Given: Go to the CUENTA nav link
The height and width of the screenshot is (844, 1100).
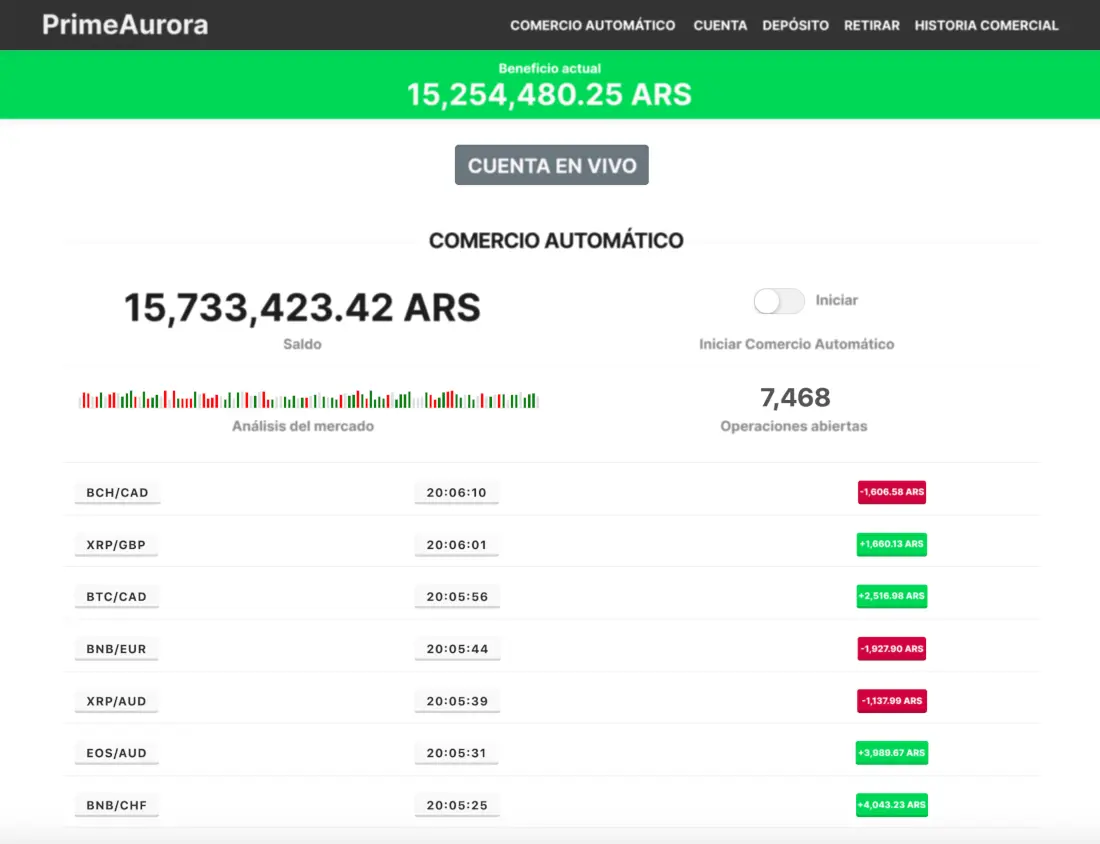Looking at the screenshot, I should point(720,25).
